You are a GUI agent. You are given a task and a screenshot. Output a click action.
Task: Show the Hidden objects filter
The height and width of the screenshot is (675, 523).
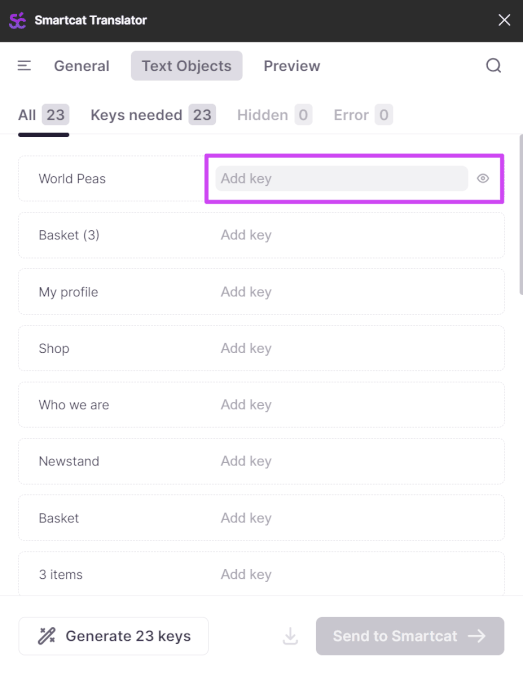pos(274,115)
